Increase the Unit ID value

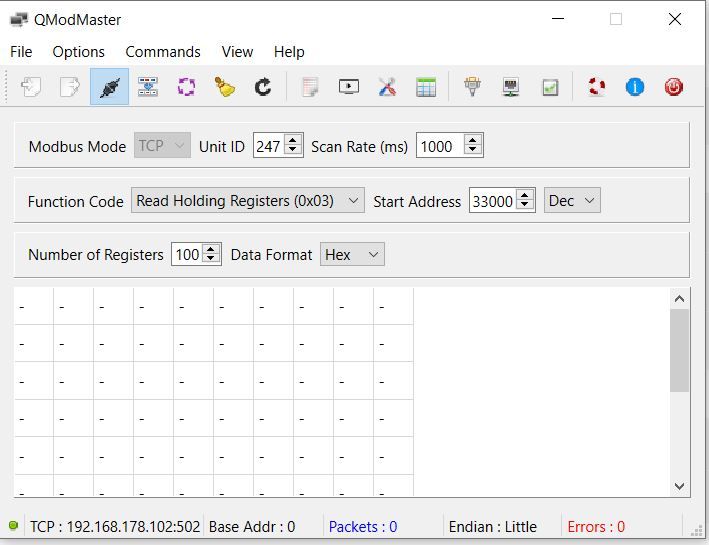[293, 140]
